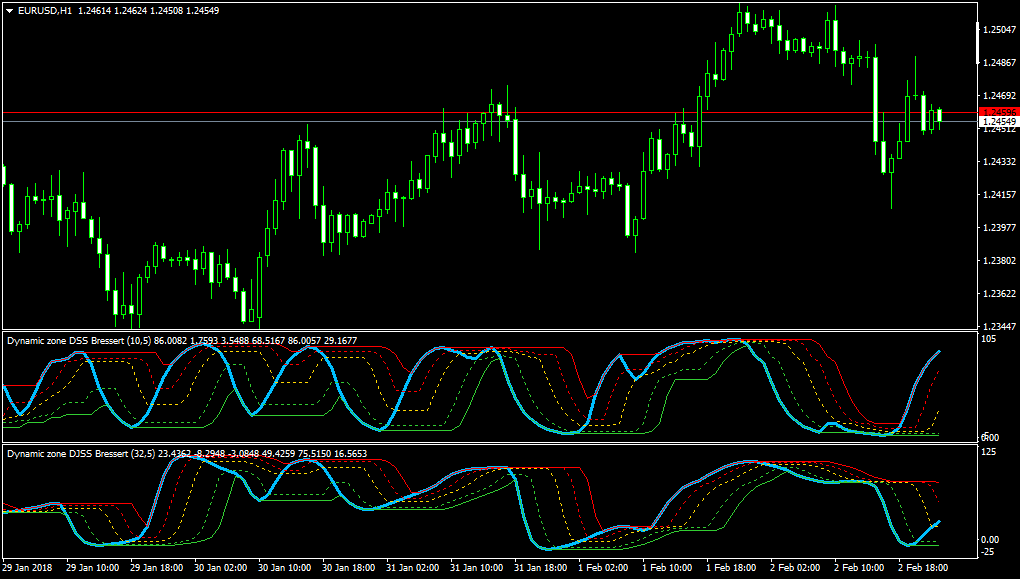Viewport: 1020px width, 579px height.
Task: Click the latest endpoint of blue DSS line
Action: click(939, 351)
